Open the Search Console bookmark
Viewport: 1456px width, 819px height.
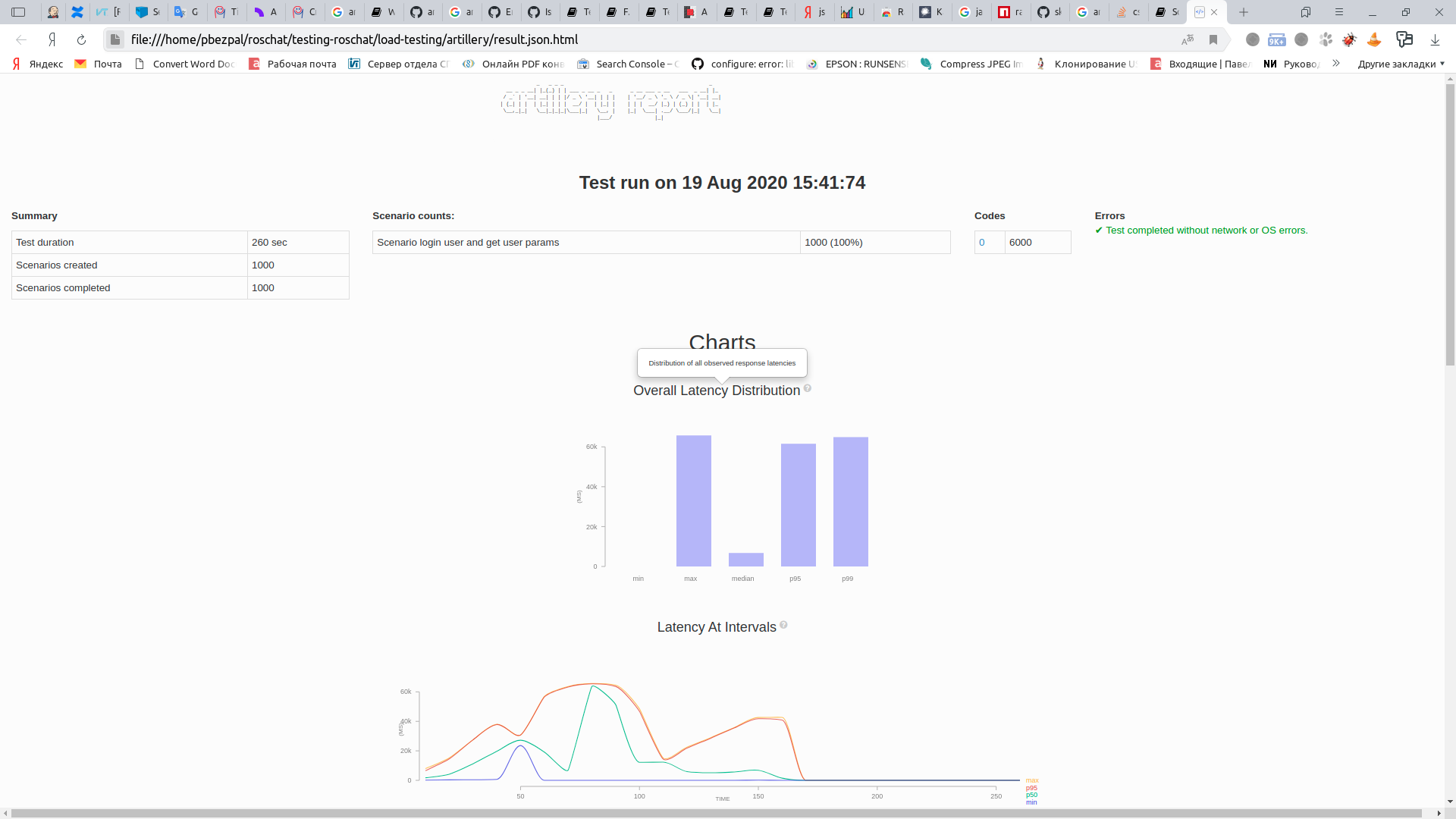point(628,64)
